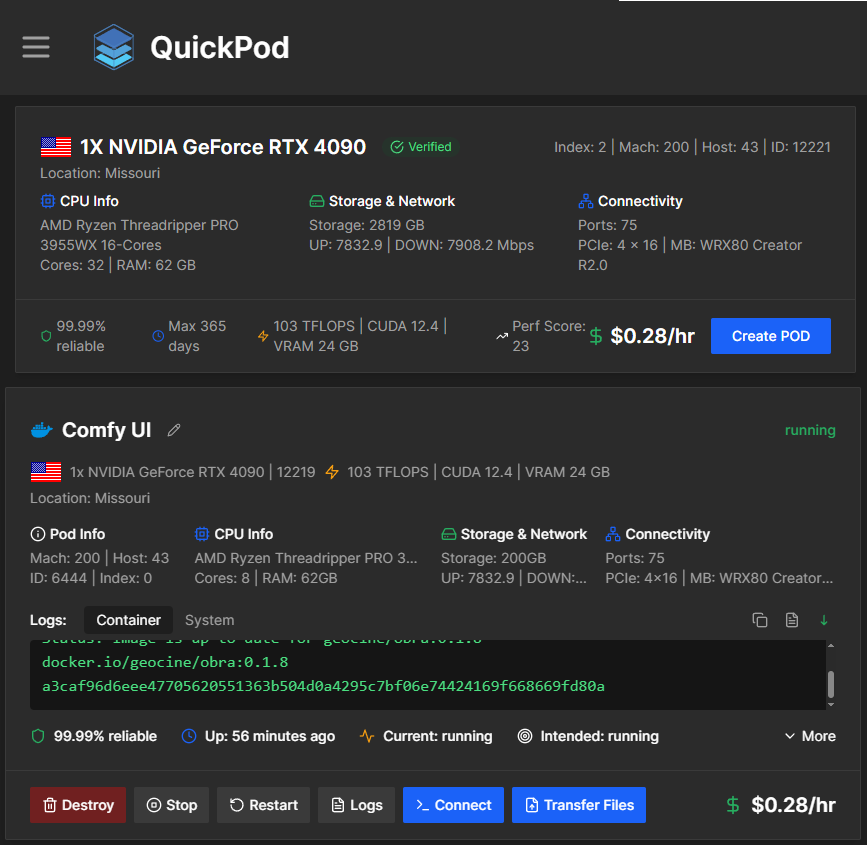Click the 'Storage: 2819 GB' text
The width and height of the screenshot is (867, 845).
click(x=367, y=225)
